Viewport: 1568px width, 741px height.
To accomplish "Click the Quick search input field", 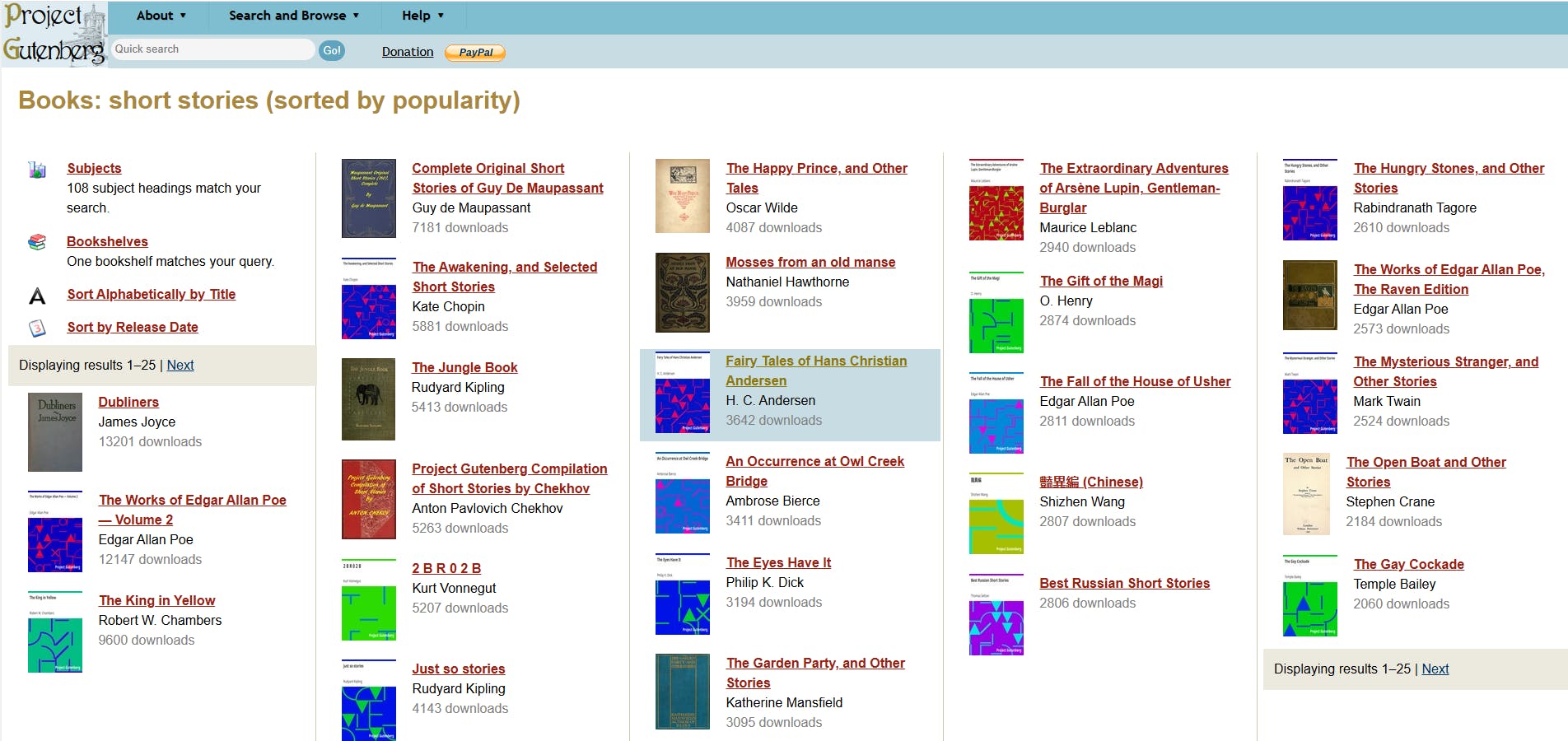I will click(x=212, y=49).
